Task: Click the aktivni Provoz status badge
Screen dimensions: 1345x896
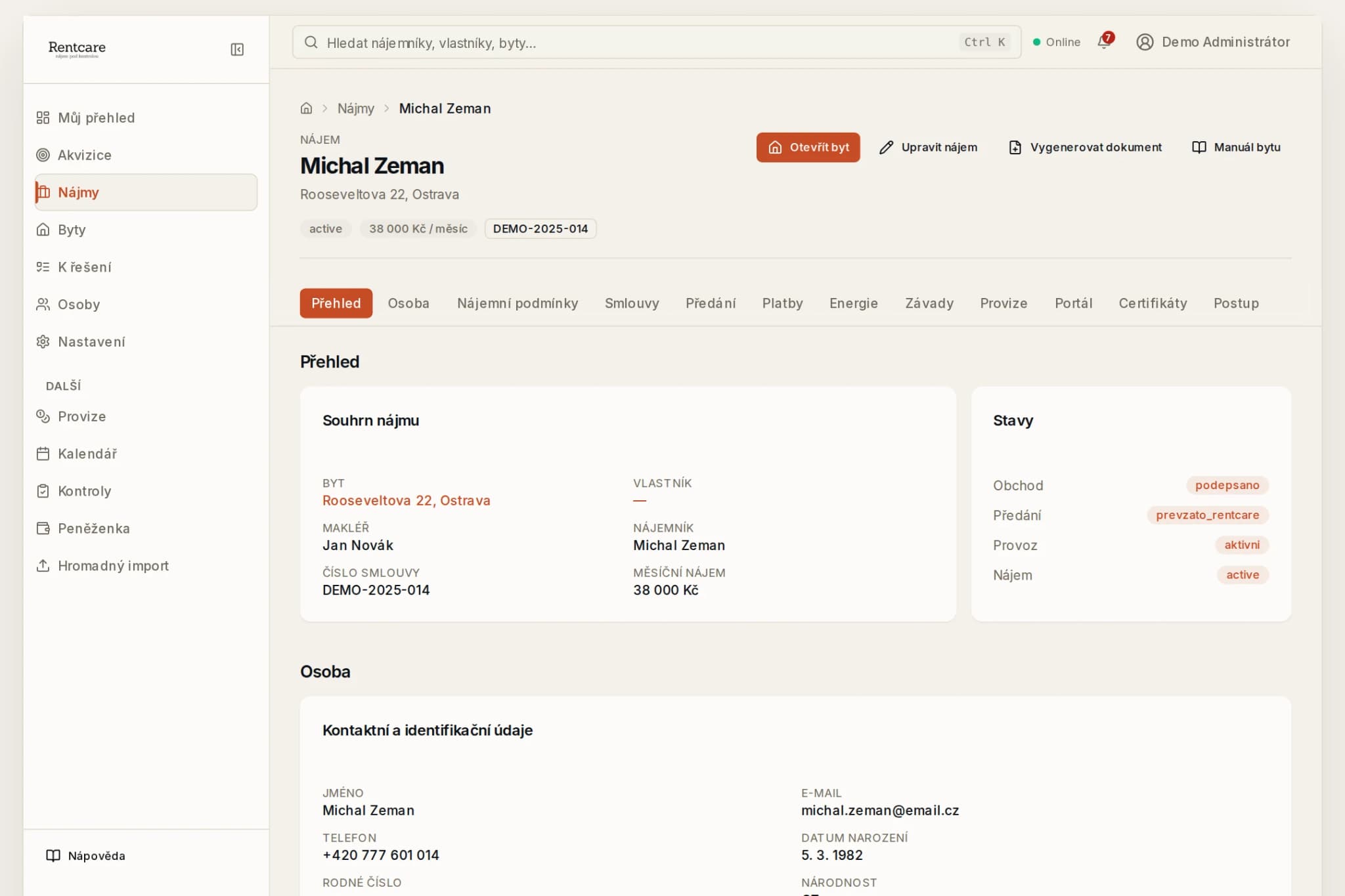Action: 1242,545
